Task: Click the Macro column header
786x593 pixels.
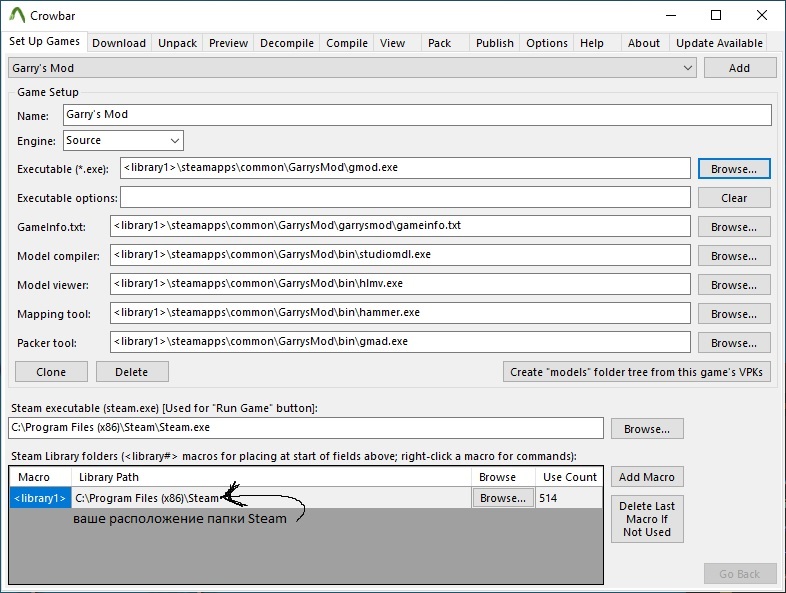Action: coord(40,477)
